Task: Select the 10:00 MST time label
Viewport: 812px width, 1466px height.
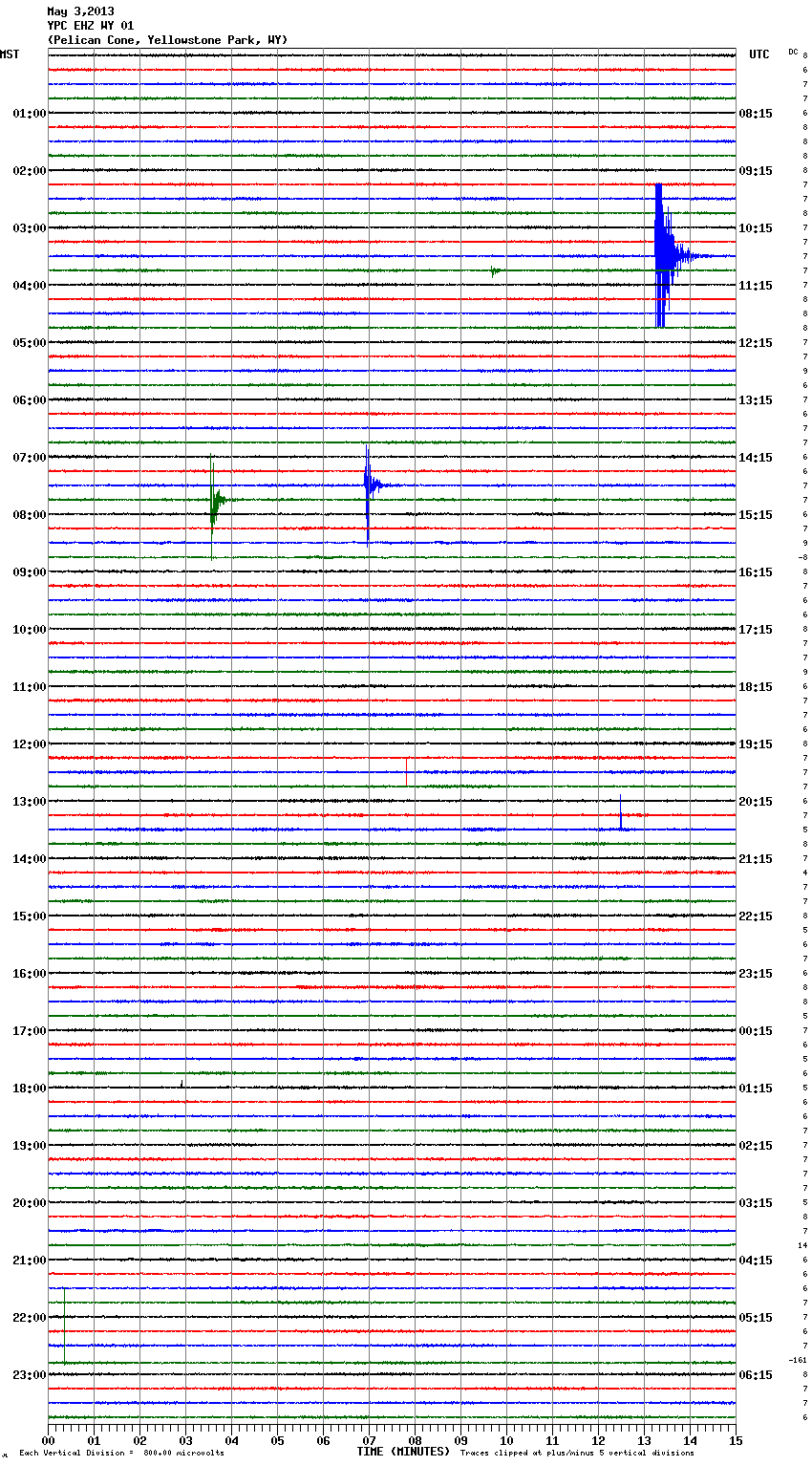Action: 30,630
